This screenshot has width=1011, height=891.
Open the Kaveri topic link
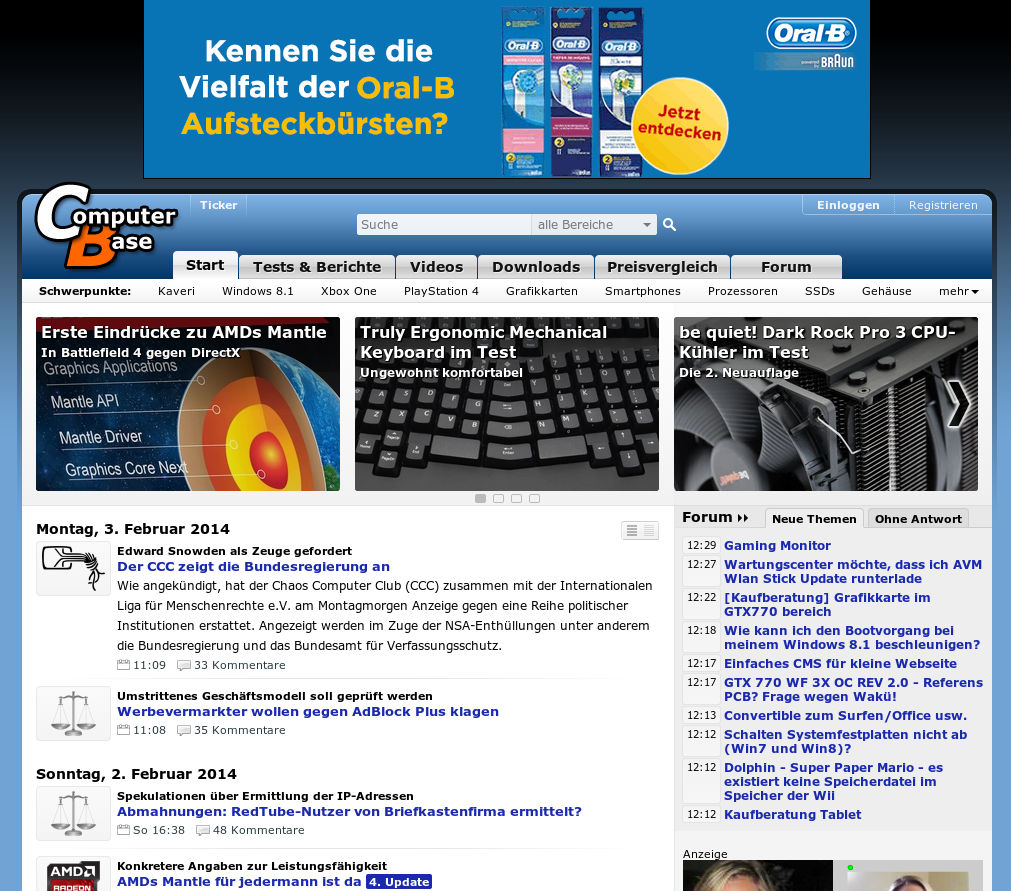click(176, 291)
